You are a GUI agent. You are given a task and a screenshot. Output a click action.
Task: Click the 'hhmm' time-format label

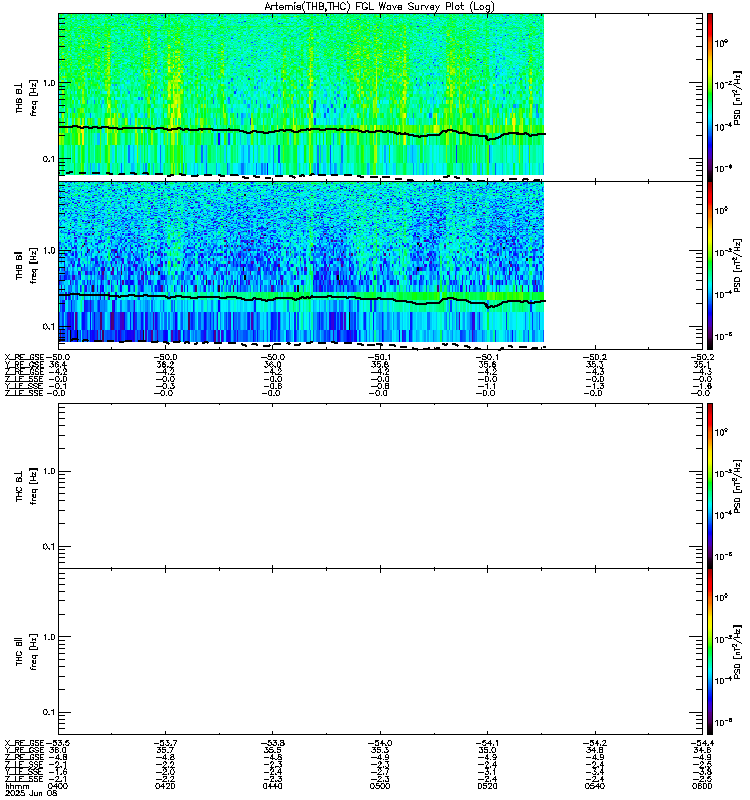point(16,786)
